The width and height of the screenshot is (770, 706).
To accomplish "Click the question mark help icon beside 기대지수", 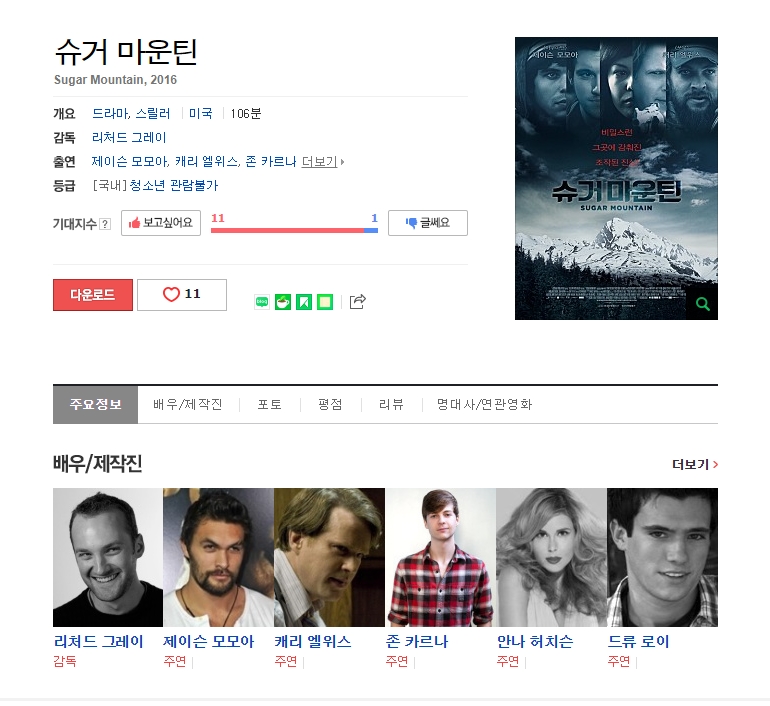I will click(x=105, y=224).
